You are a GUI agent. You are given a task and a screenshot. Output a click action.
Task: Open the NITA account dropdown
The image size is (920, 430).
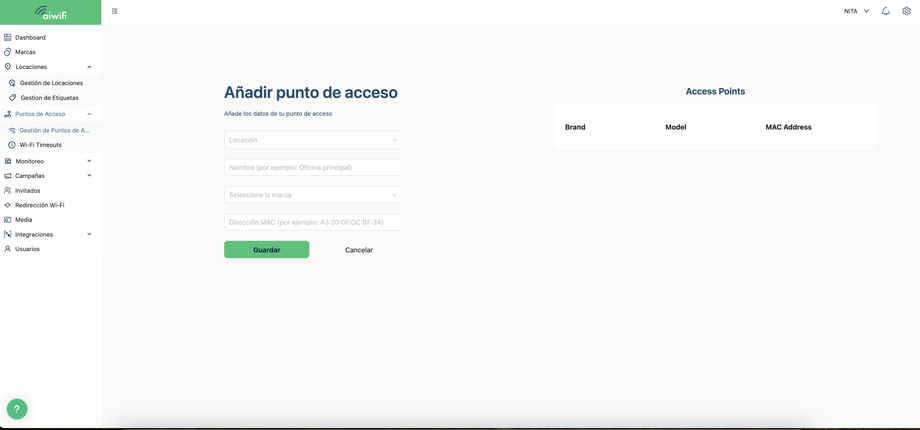click(x=857, y=11)
